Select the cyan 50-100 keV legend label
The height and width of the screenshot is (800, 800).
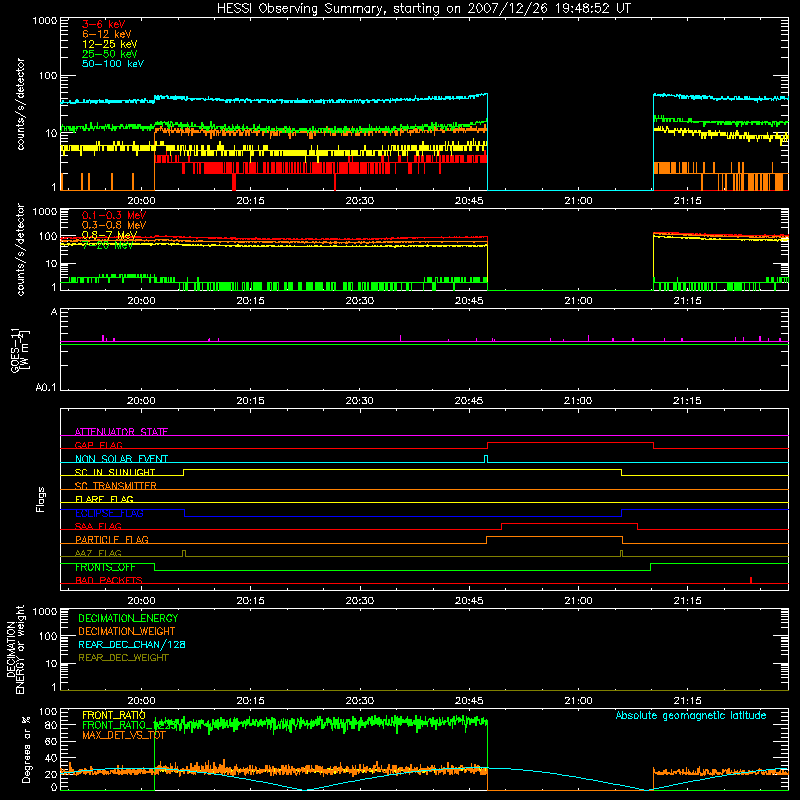(x=113, y=64)
